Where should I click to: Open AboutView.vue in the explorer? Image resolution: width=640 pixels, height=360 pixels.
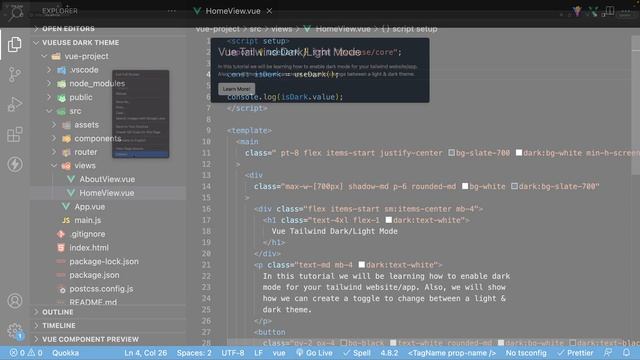pos(107,179)
